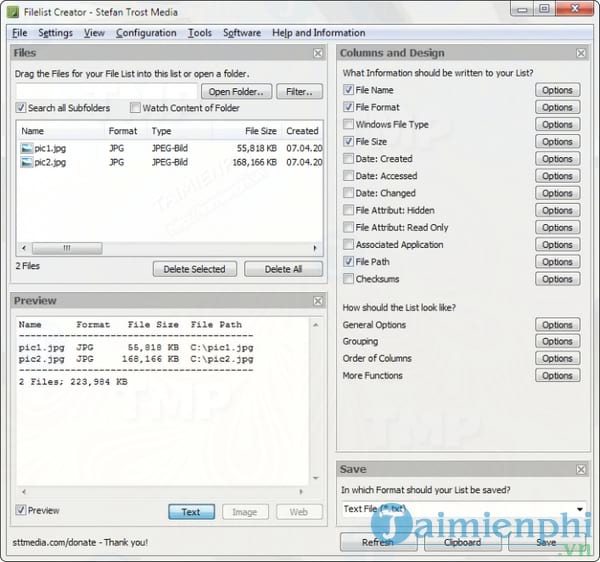Open Options for Order of Columns
Image resolution: width=600 pixels, height=562 pixels.
(x=557, y=358)
